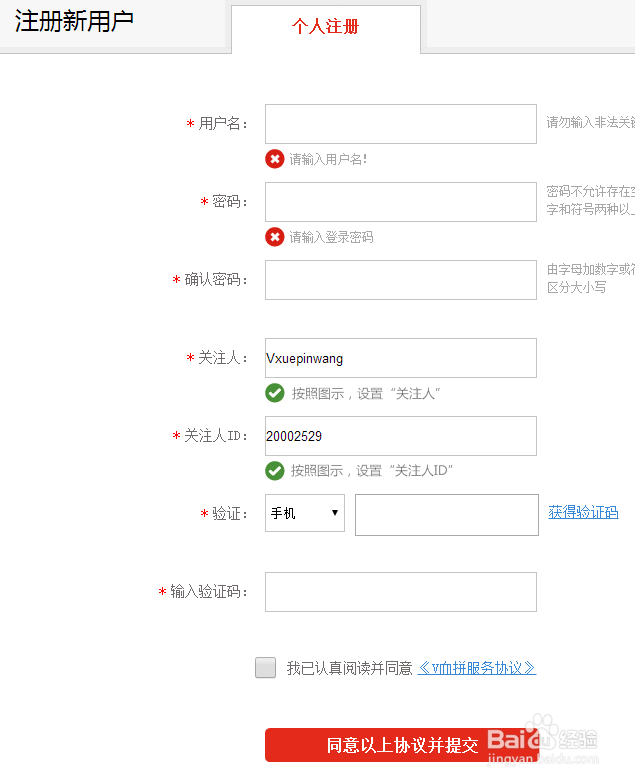Click the 输入验证码 input field

[400, 592]
